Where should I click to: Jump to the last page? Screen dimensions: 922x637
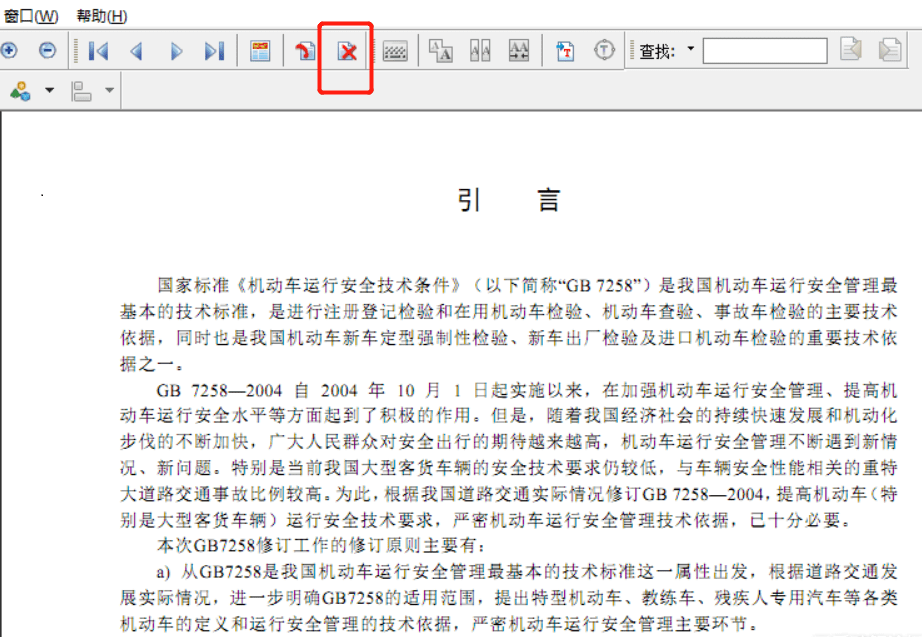click(214, 50)
